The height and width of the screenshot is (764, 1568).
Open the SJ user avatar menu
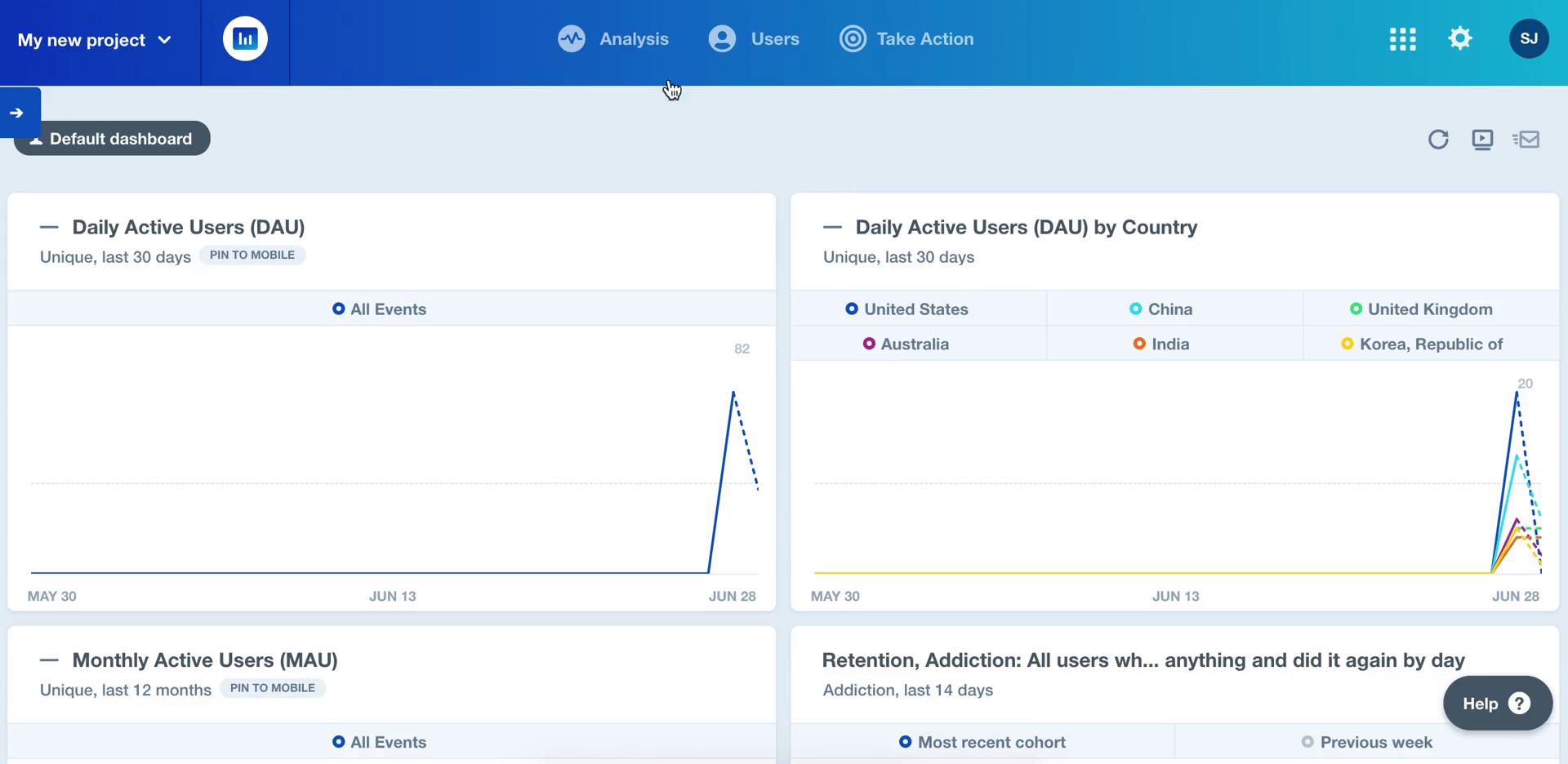[x=1529, y=38]
